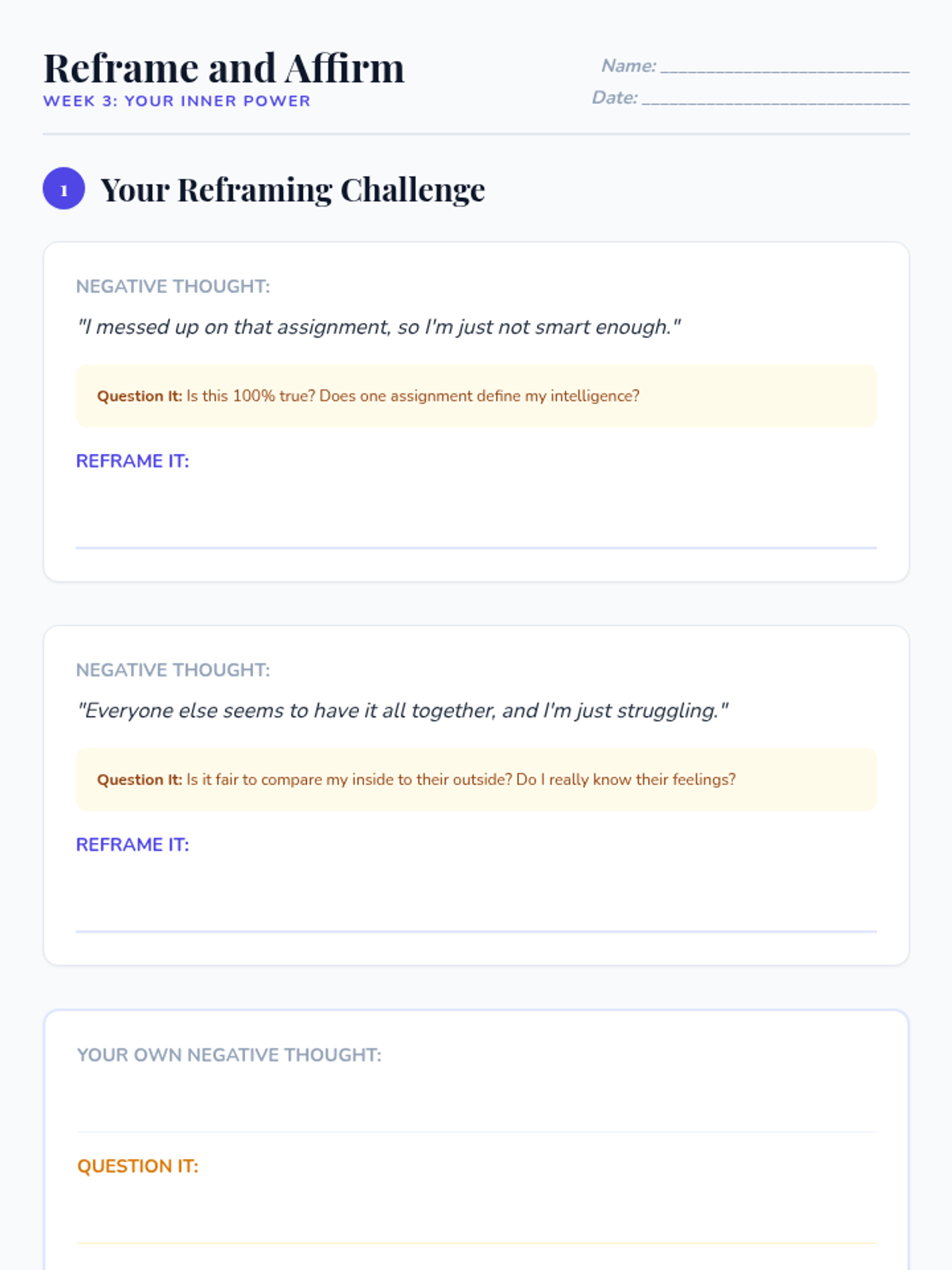Viewport: 952px width, 1270px height.
Task: Click the Name blank line field
Action: tap(784, 67)
